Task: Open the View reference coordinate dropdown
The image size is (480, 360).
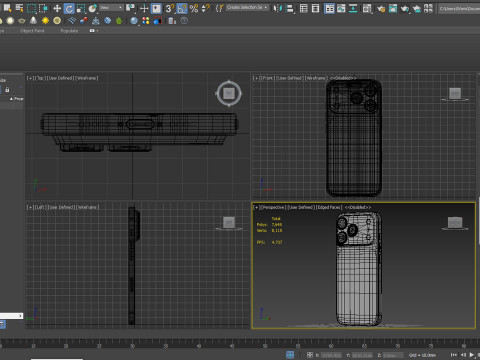Action: [112, 7]
